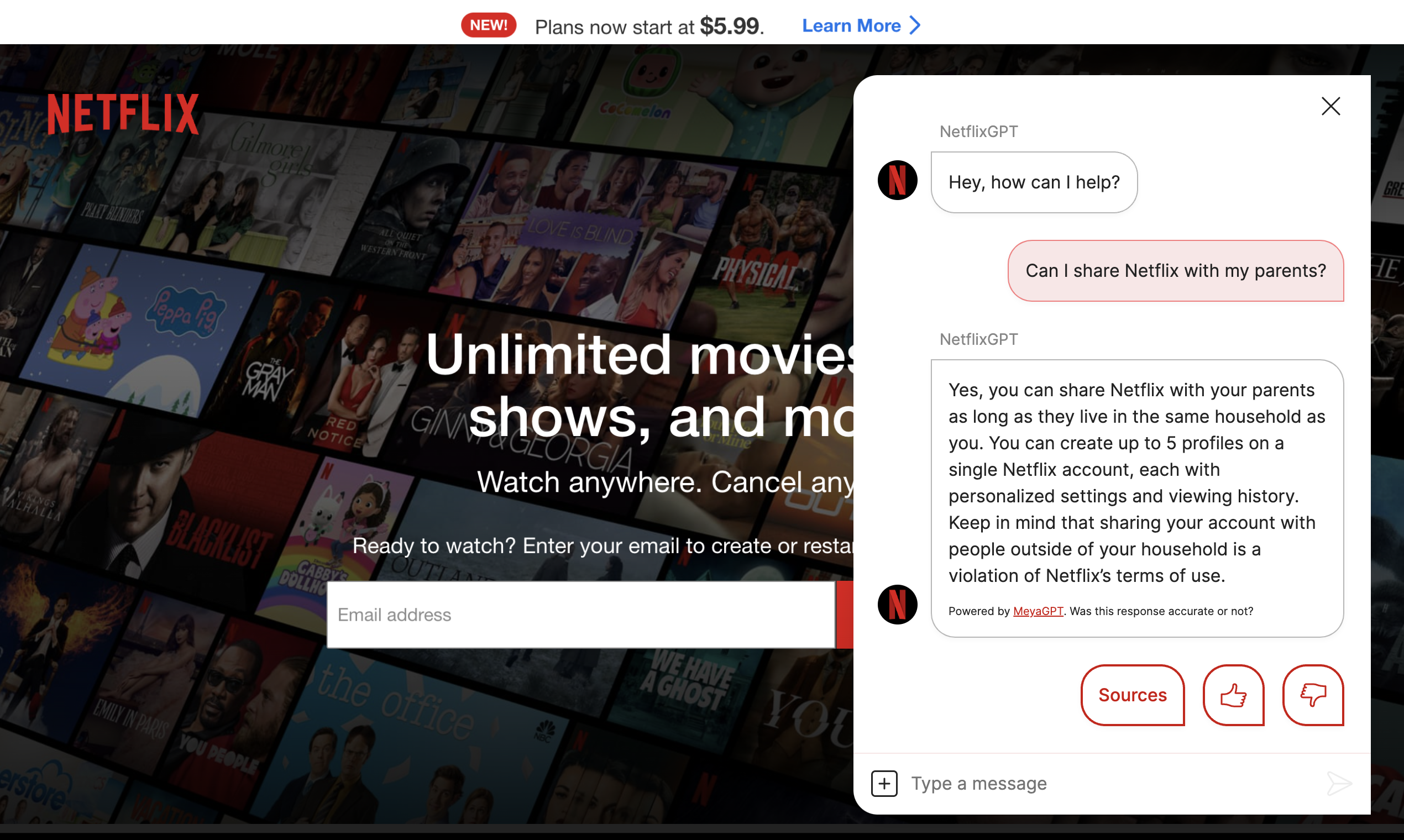This screenshot has height=840, width=1404.
Task: Click the user's question message bubble
Action: coord(1175,271)
